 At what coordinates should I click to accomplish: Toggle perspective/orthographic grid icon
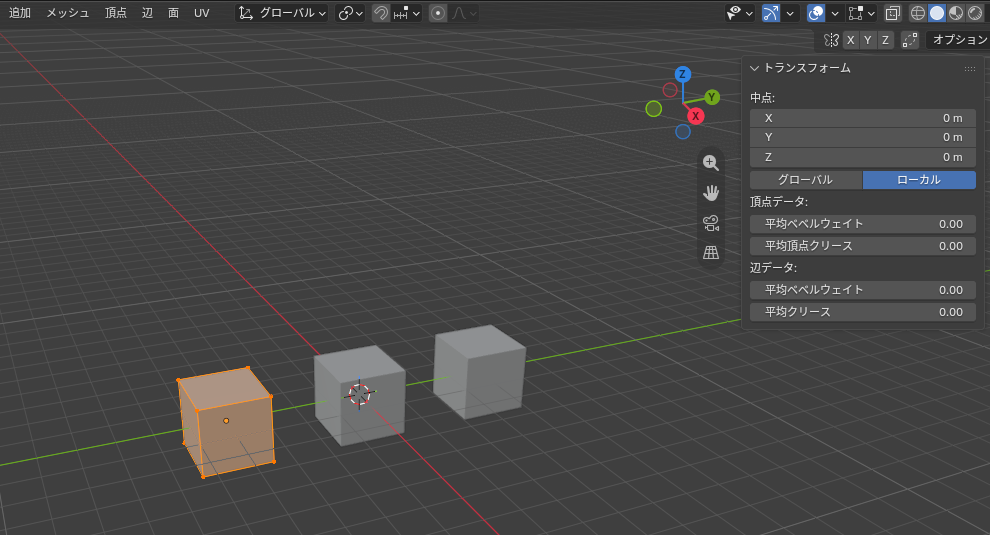point(710,253)
